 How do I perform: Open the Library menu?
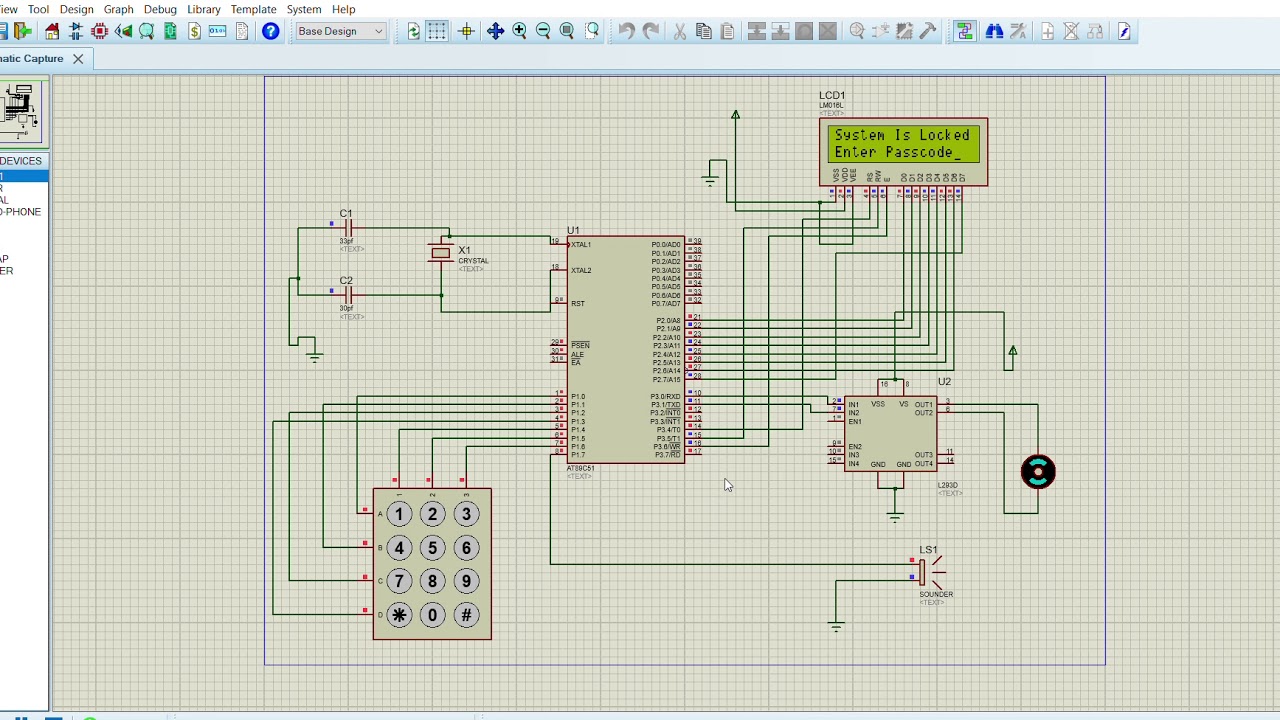click(203, 9)
